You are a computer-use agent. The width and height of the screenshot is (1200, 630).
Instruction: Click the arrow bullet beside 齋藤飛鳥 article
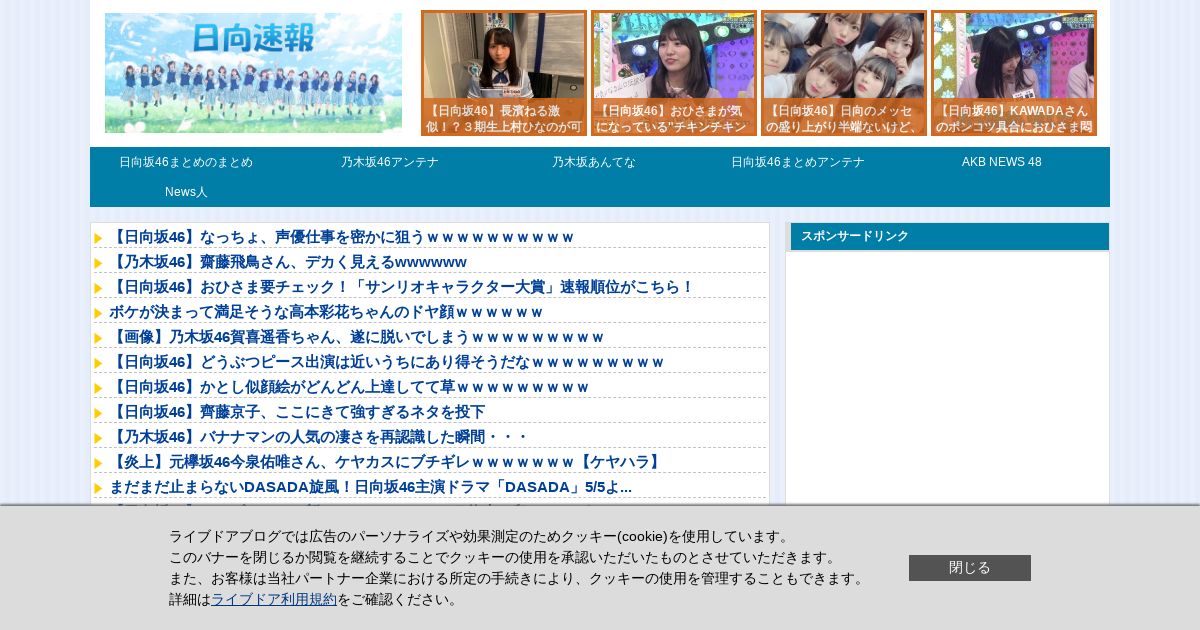99,263
